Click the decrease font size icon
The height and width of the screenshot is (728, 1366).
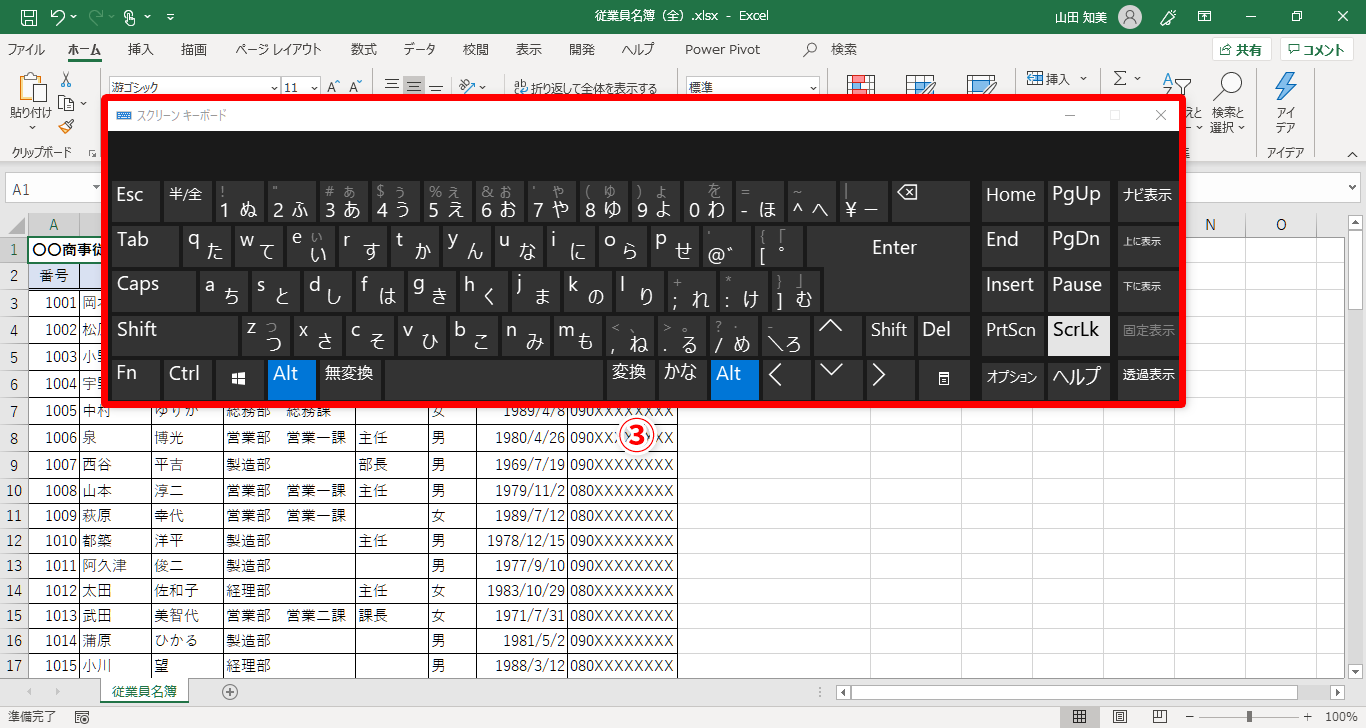(x=357, y=87)
